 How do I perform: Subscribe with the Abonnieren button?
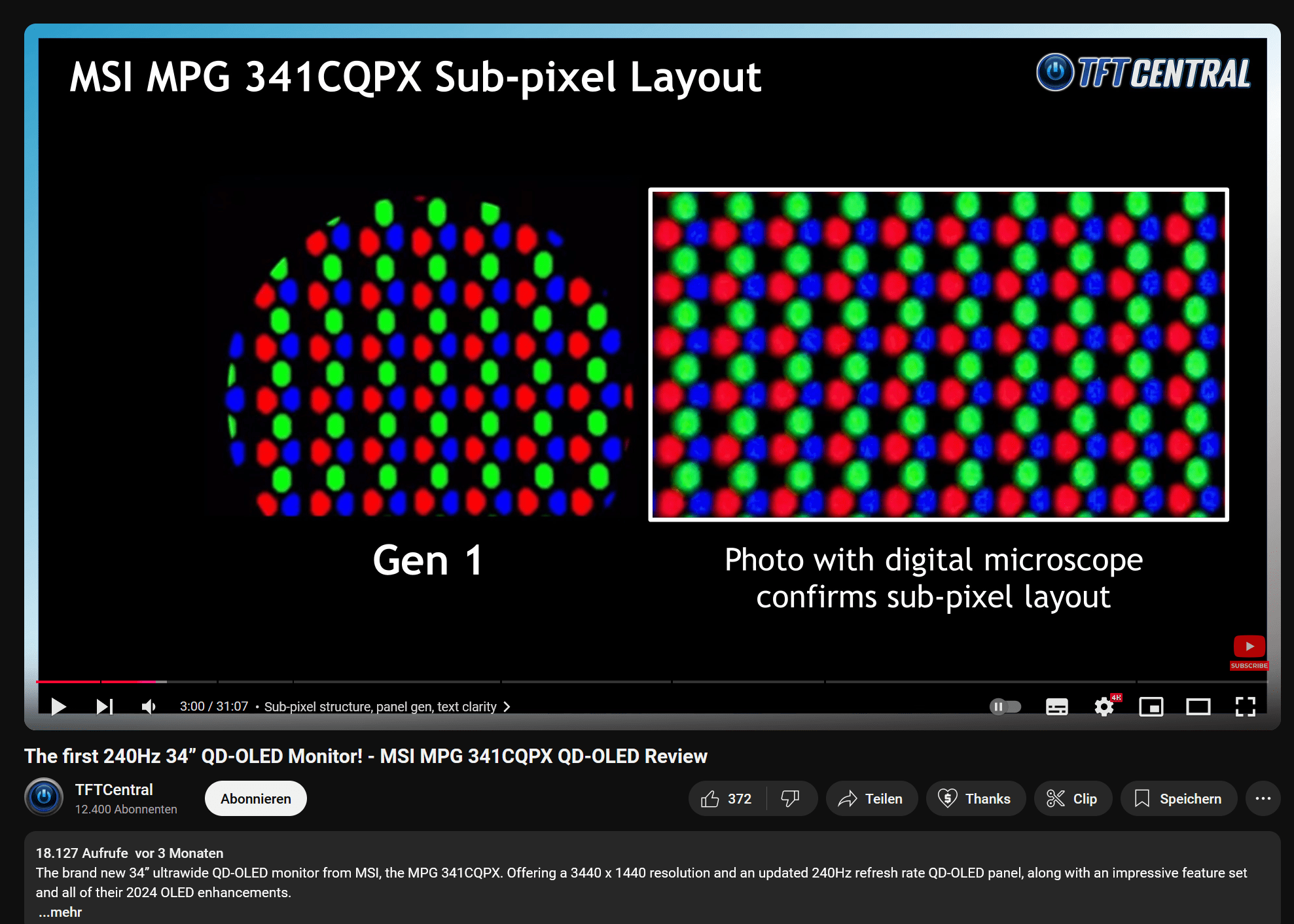coord(256,798)
